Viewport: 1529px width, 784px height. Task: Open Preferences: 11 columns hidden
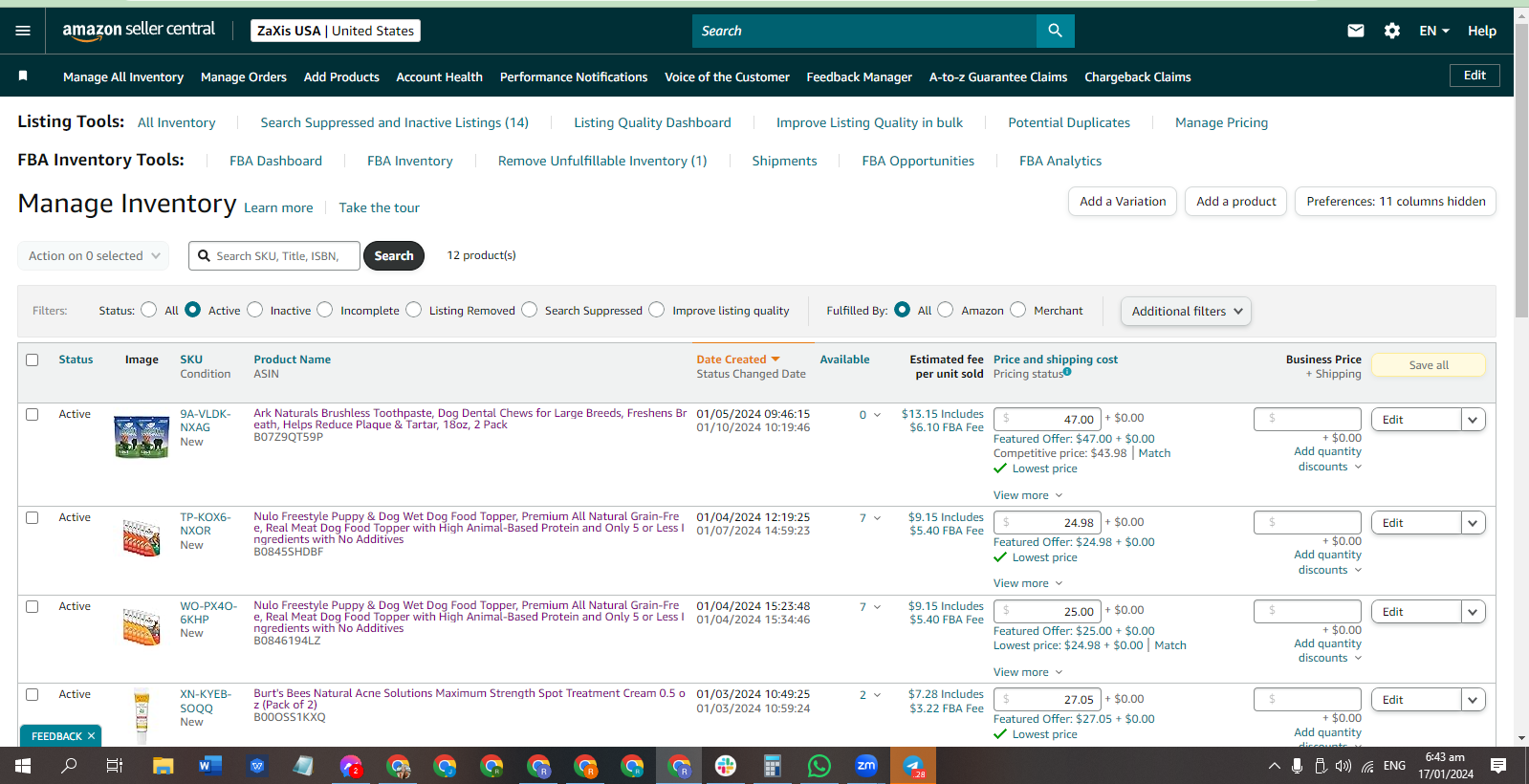1396,202
